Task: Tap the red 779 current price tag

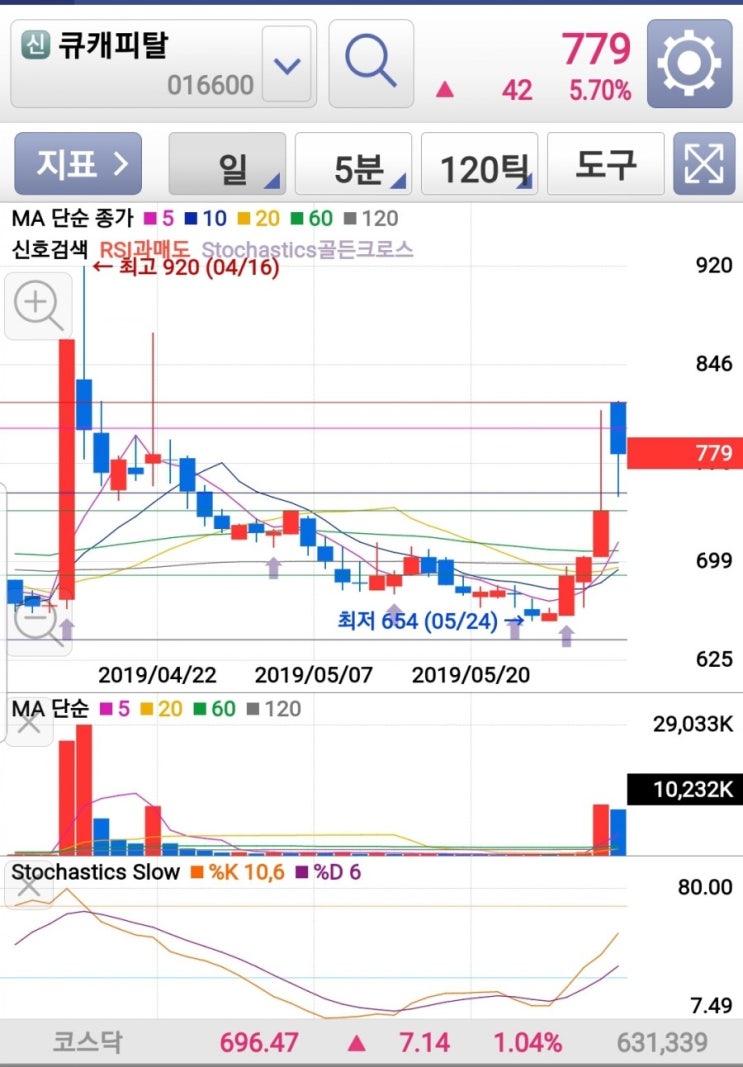Action: click(x=684, y=453)
